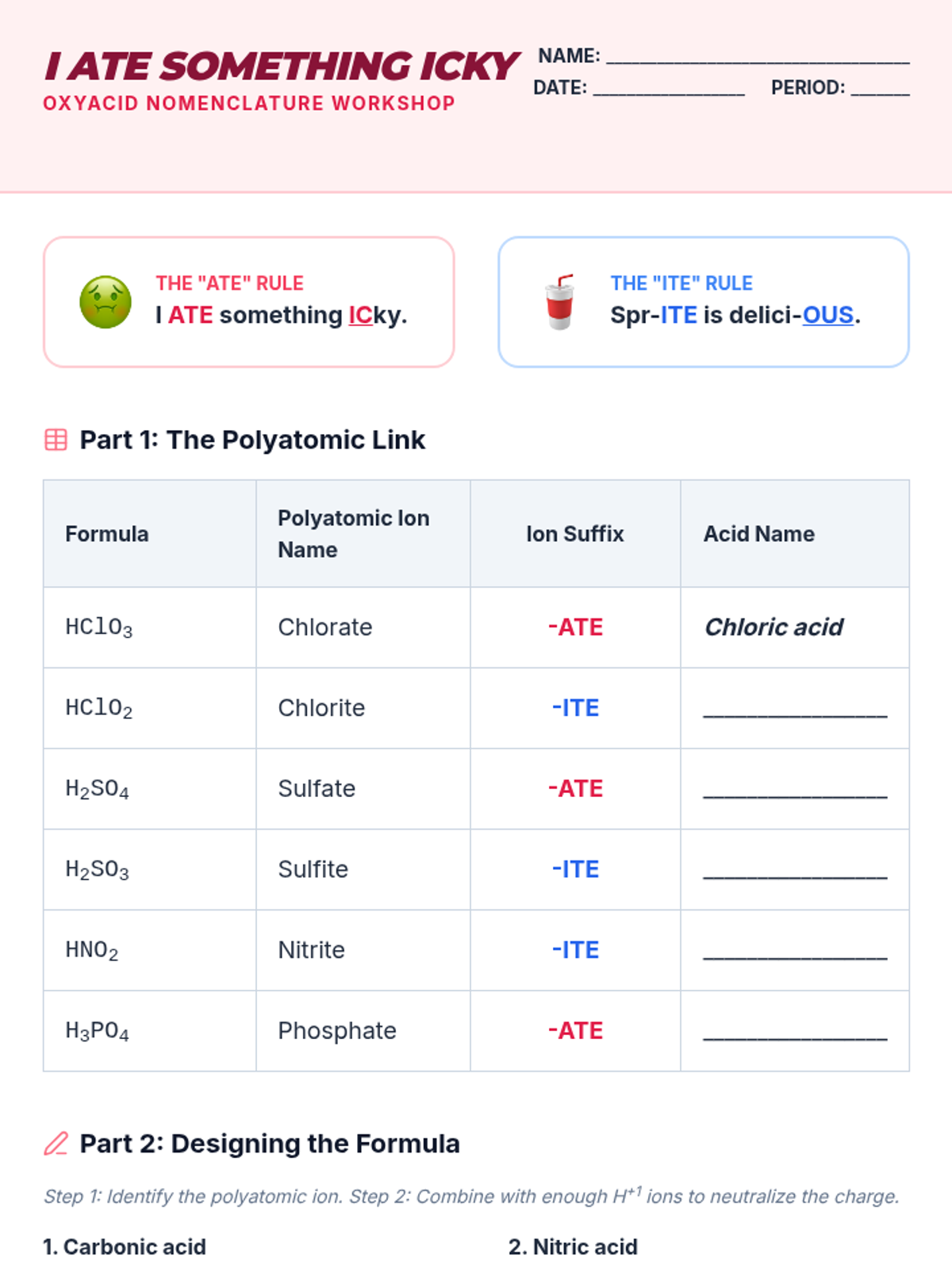Image resolution: width=952 pixels, height=1270 pixels.
Task: Click the "Polyatomic Ion Name" column header
Action: 353,534
